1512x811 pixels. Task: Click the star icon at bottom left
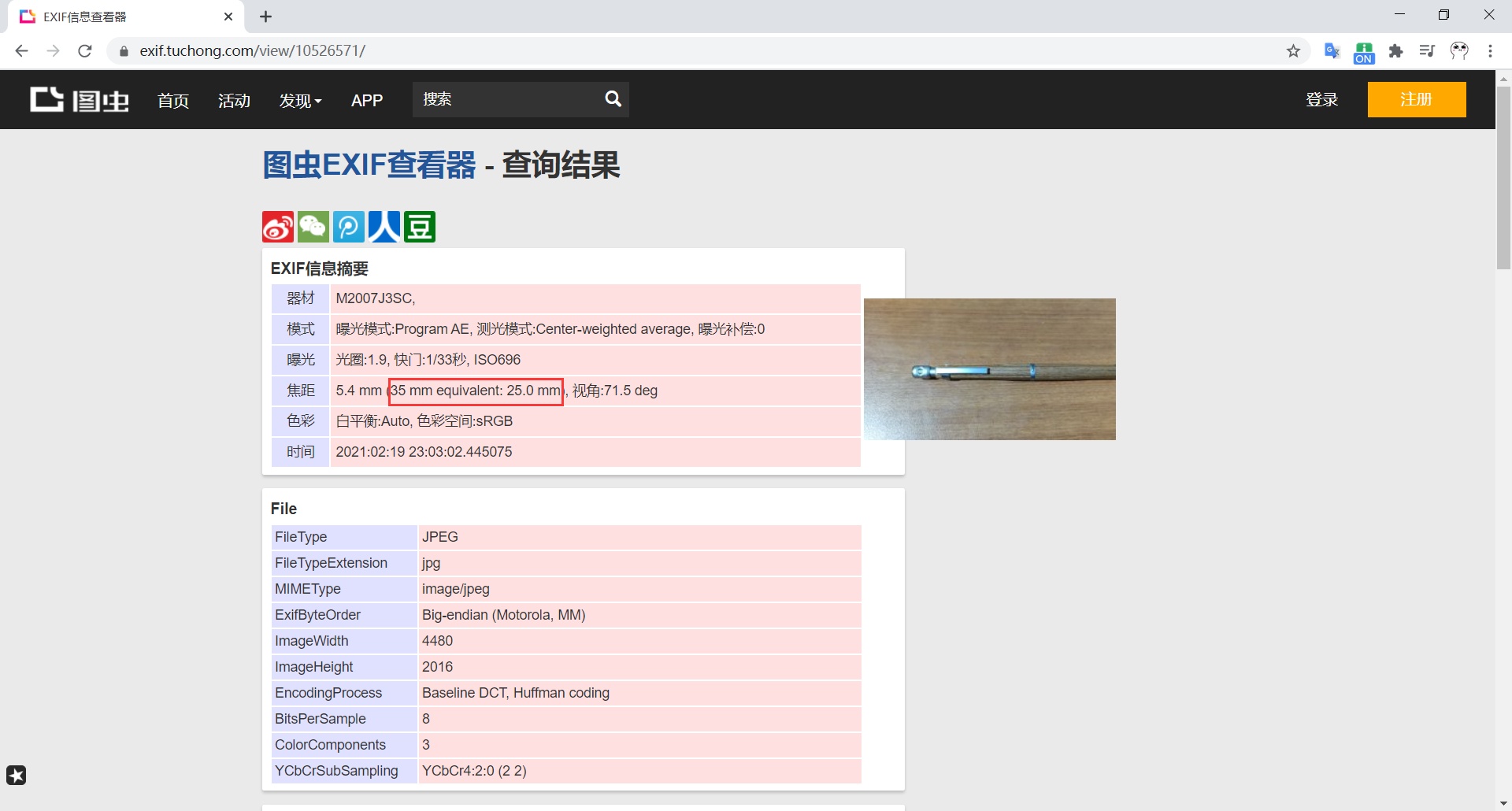click(17, 776)
